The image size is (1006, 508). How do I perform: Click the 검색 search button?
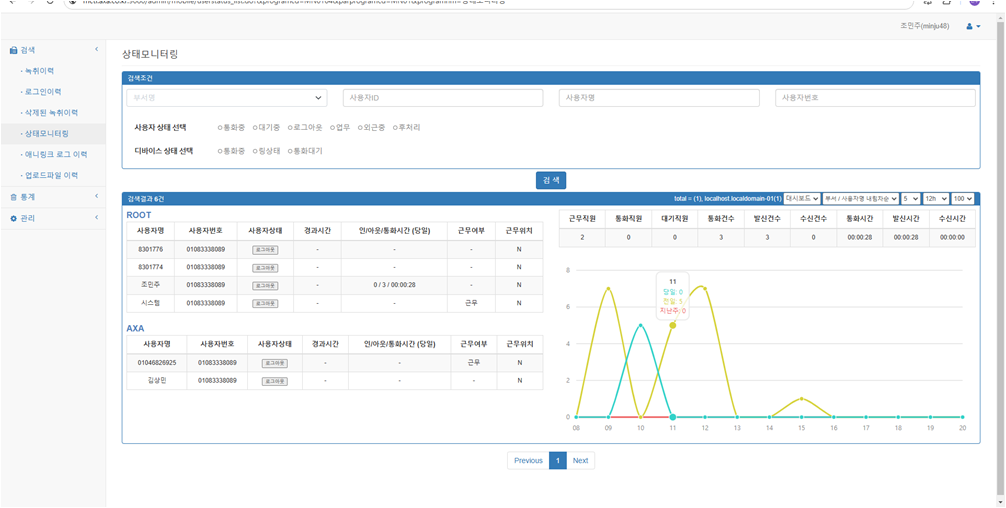point(551,181)
